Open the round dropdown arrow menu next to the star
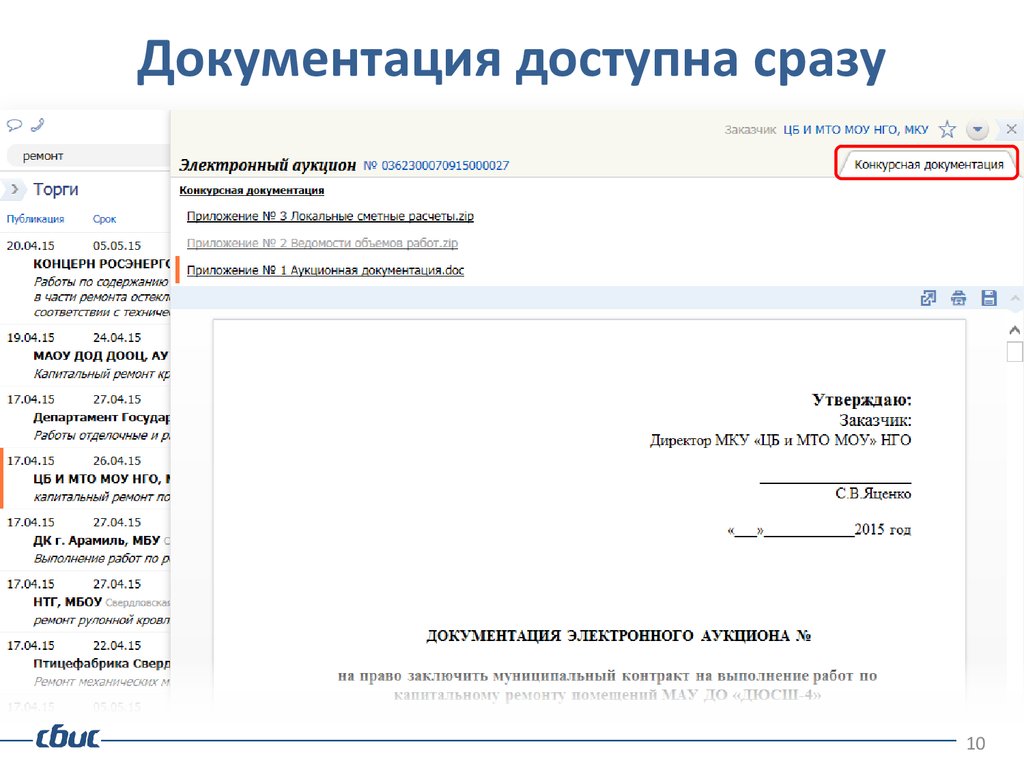 pos(979,130)
